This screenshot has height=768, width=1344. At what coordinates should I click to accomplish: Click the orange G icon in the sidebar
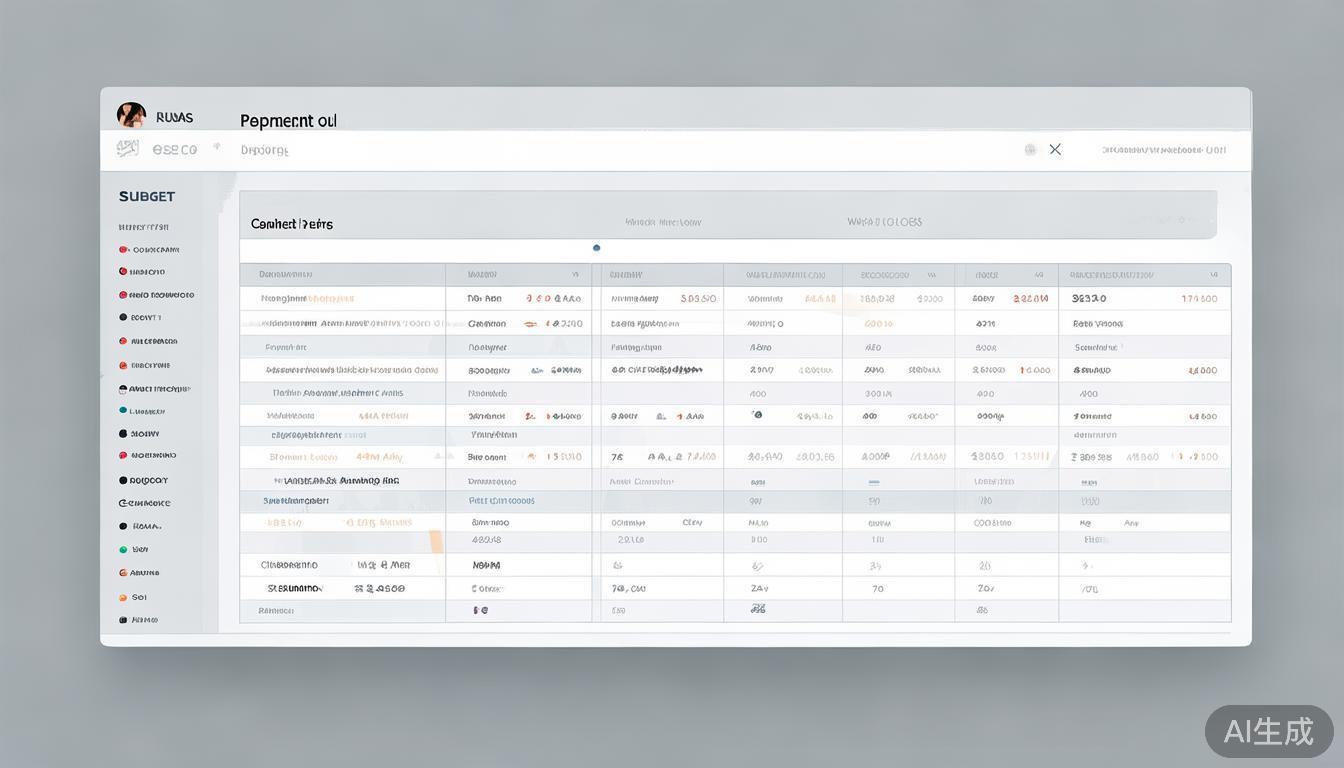pyautogui.click(x=123, y=573)
